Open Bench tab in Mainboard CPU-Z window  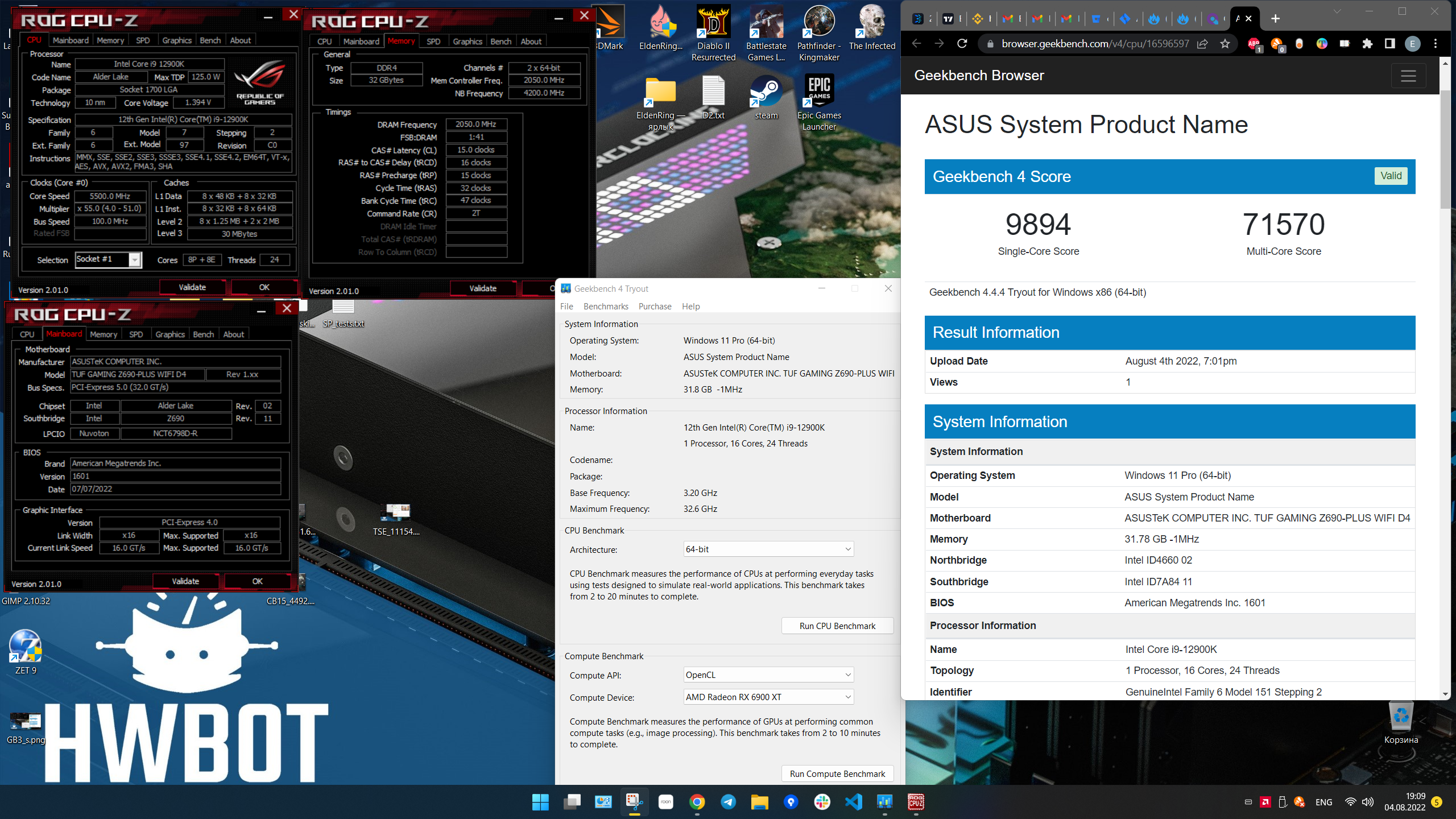pyautogui.click(x=203, y=334)
